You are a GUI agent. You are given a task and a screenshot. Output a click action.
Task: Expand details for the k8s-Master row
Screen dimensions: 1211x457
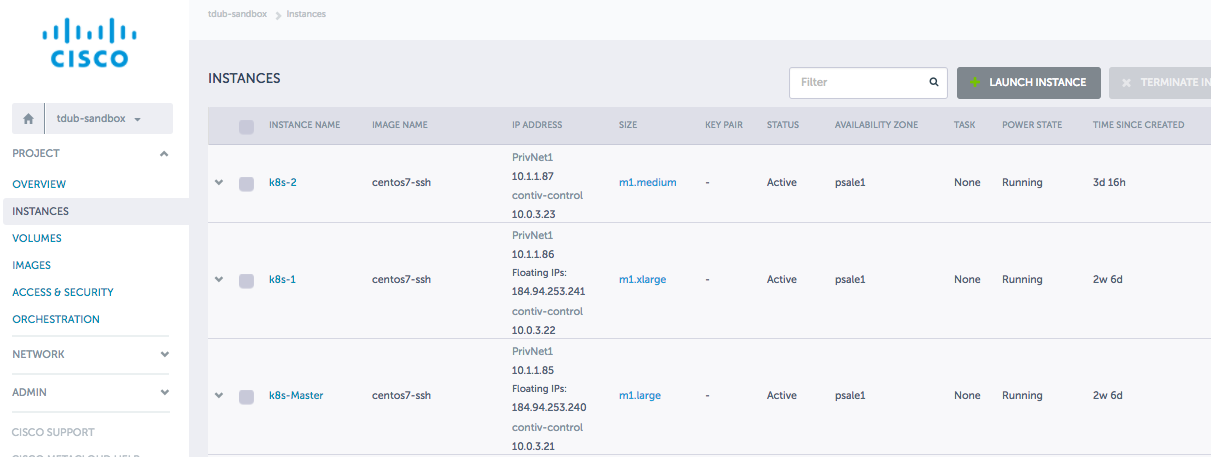click(x=219, y=396)
